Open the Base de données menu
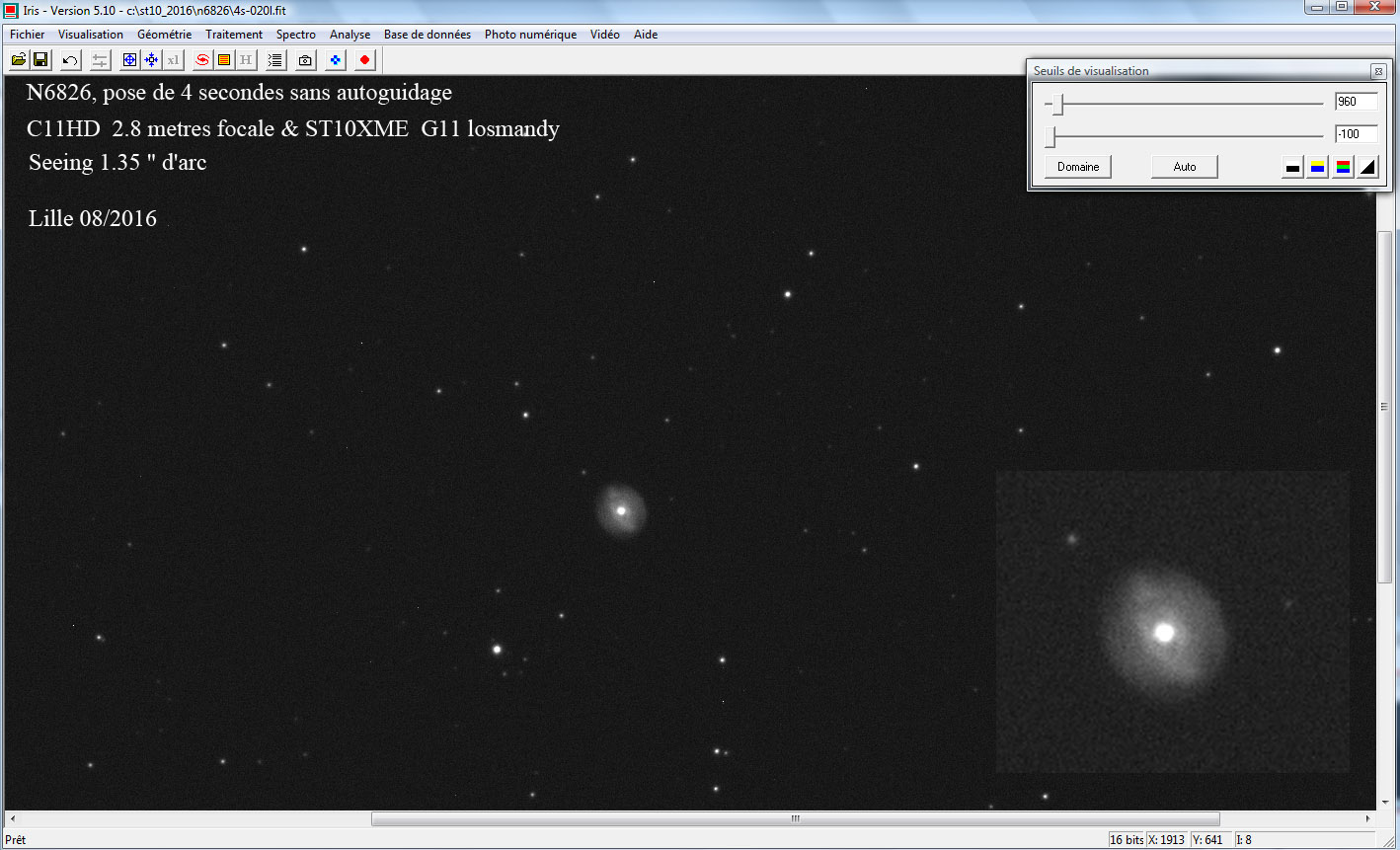1400x850 pixels. [x=428, y=35]
